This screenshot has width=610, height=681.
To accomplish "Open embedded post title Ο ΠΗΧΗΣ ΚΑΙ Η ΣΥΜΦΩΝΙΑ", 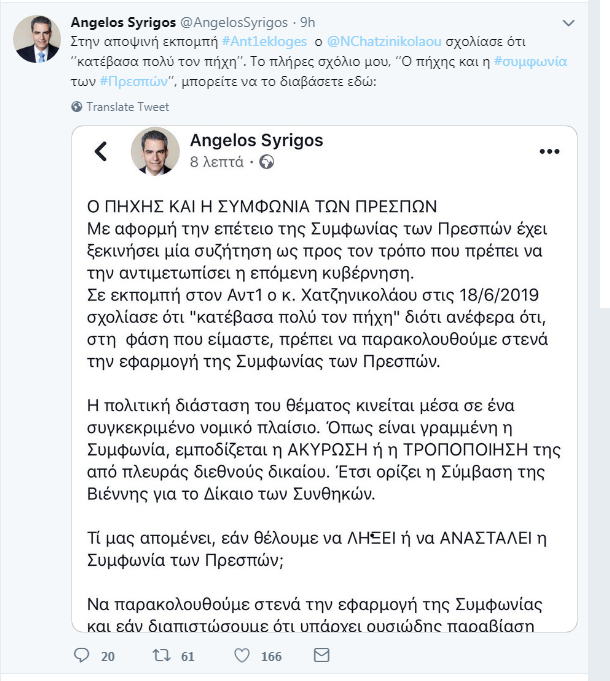I will pyautogui.click(x=262, y=206).
